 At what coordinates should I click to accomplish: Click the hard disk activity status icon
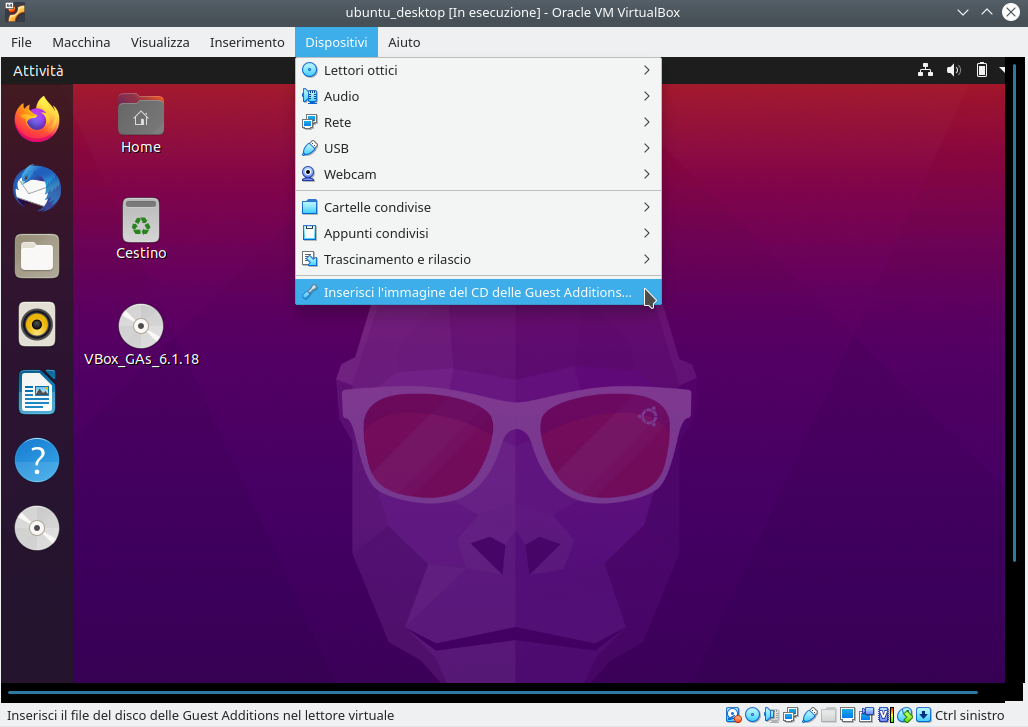733,715
